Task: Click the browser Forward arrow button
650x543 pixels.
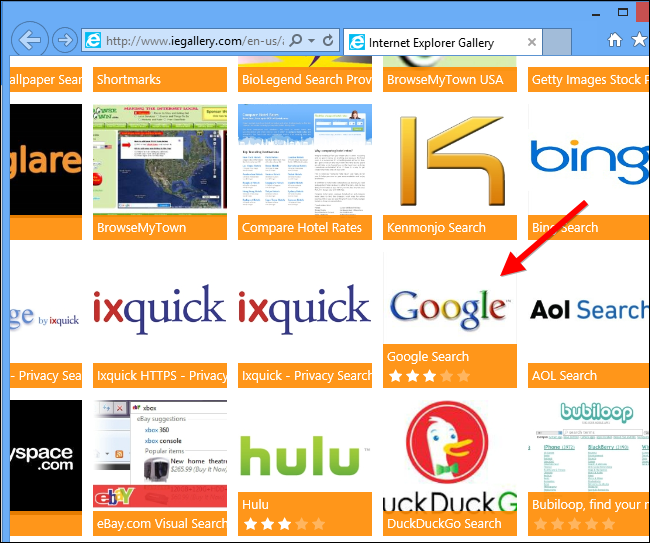Action: 64,40
